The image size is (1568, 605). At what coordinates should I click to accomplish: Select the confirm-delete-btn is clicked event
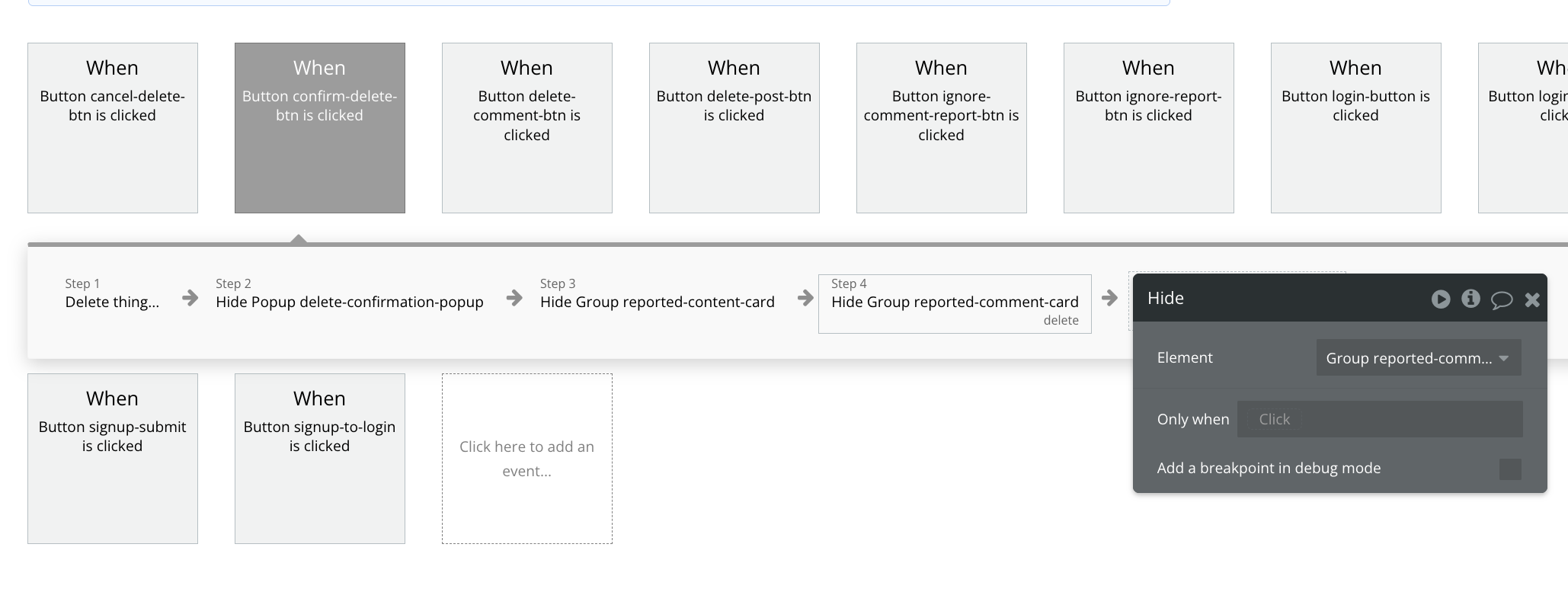(x=319, y=128)
